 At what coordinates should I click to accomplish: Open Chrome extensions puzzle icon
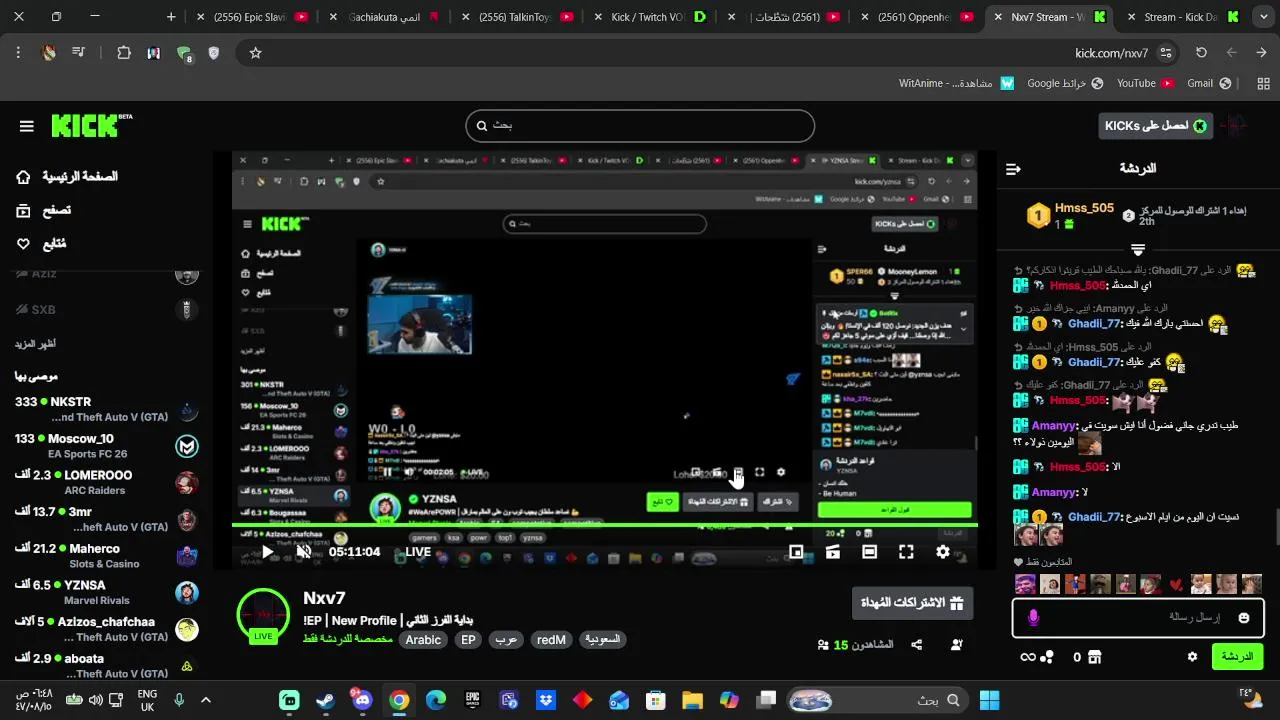(x=124, y=53)
